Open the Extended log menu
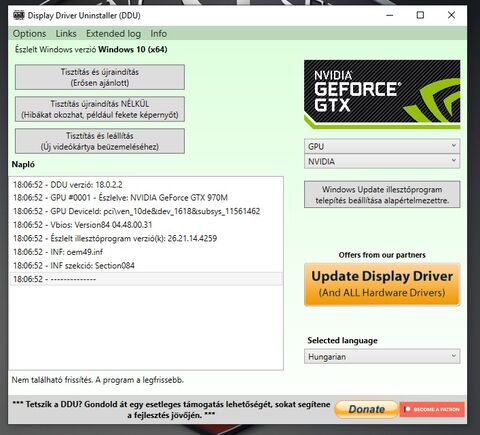The width and height of the screenshot is (480, 435). 113,34
